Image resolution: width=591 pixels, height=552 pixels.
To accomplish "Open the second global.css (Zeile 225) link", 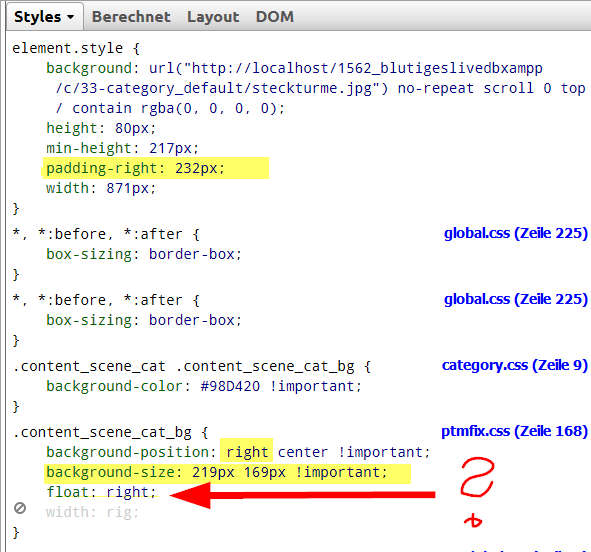I will point(516,299).
